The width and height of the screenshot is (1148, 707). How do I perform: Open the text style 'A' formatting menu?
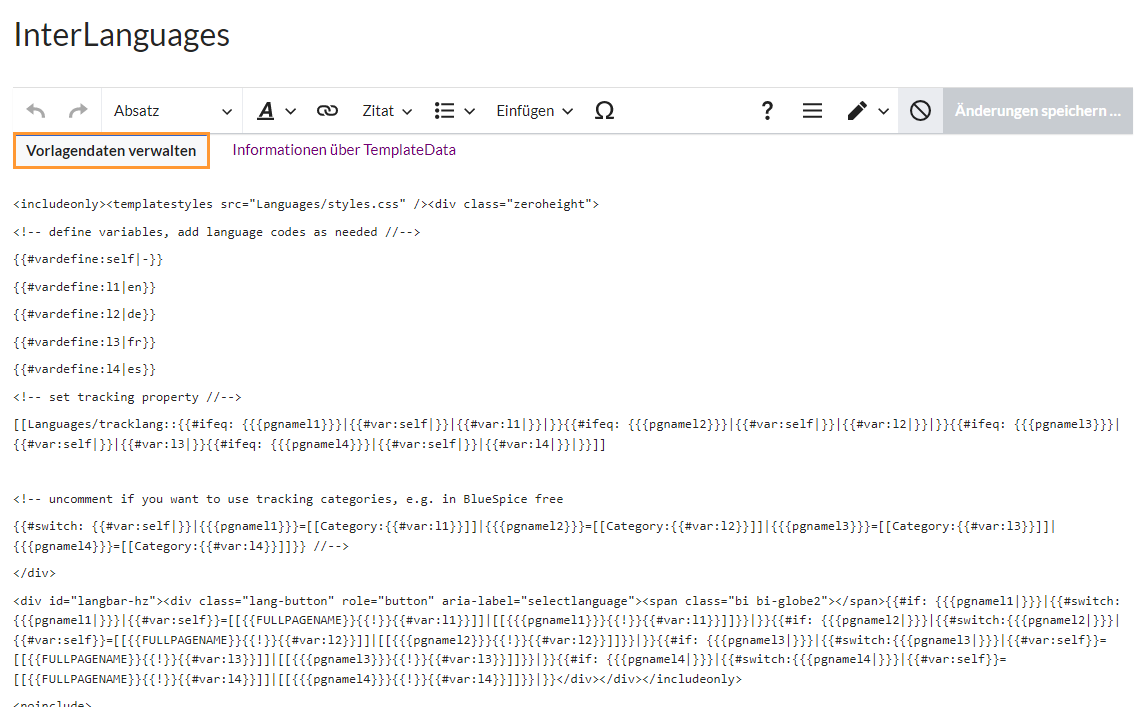[x=276, y=111]
